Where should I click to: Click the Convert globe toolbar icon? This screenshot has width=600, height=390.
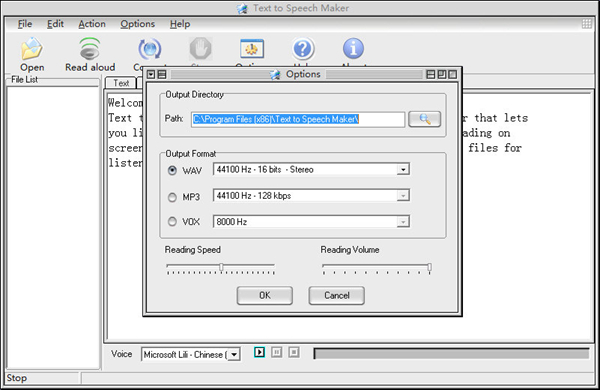[x=150, y=49]
